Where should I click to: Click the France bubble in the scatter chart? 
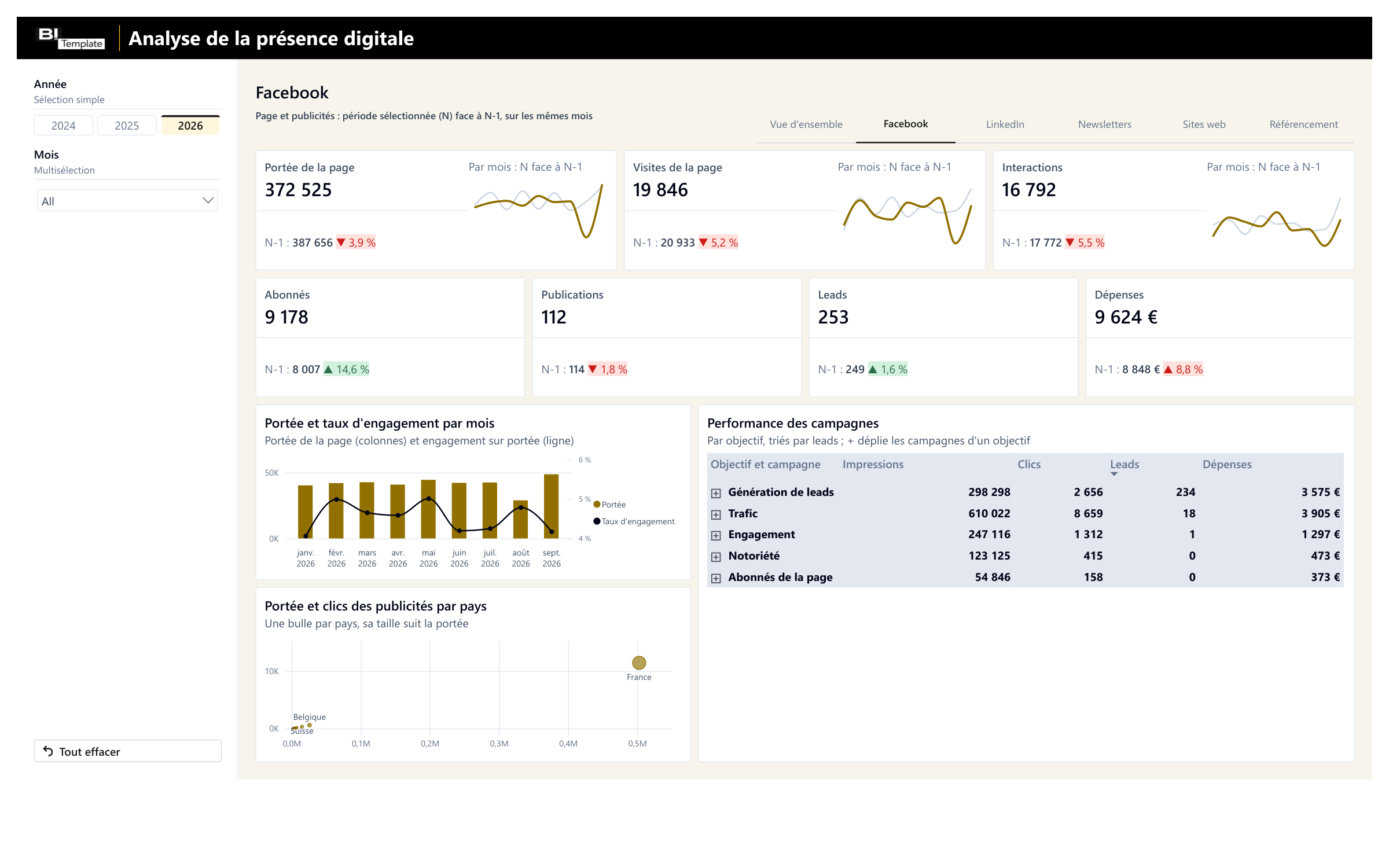pyautogui.click(x=639, y=663)
